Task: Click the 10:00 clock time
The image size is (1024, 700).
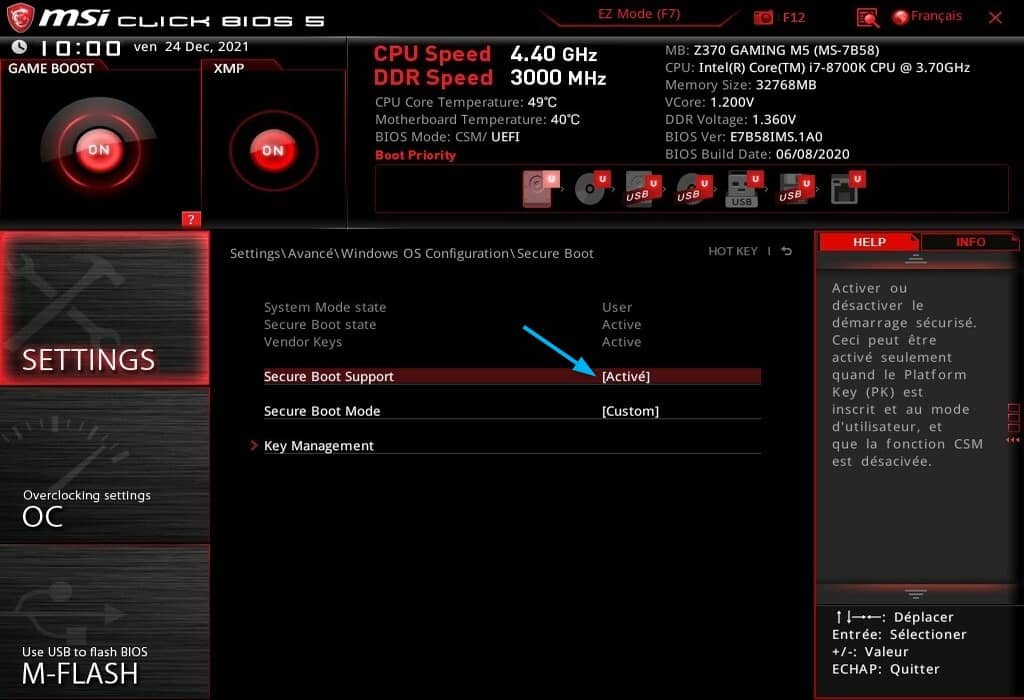Action: click(80, 48)
